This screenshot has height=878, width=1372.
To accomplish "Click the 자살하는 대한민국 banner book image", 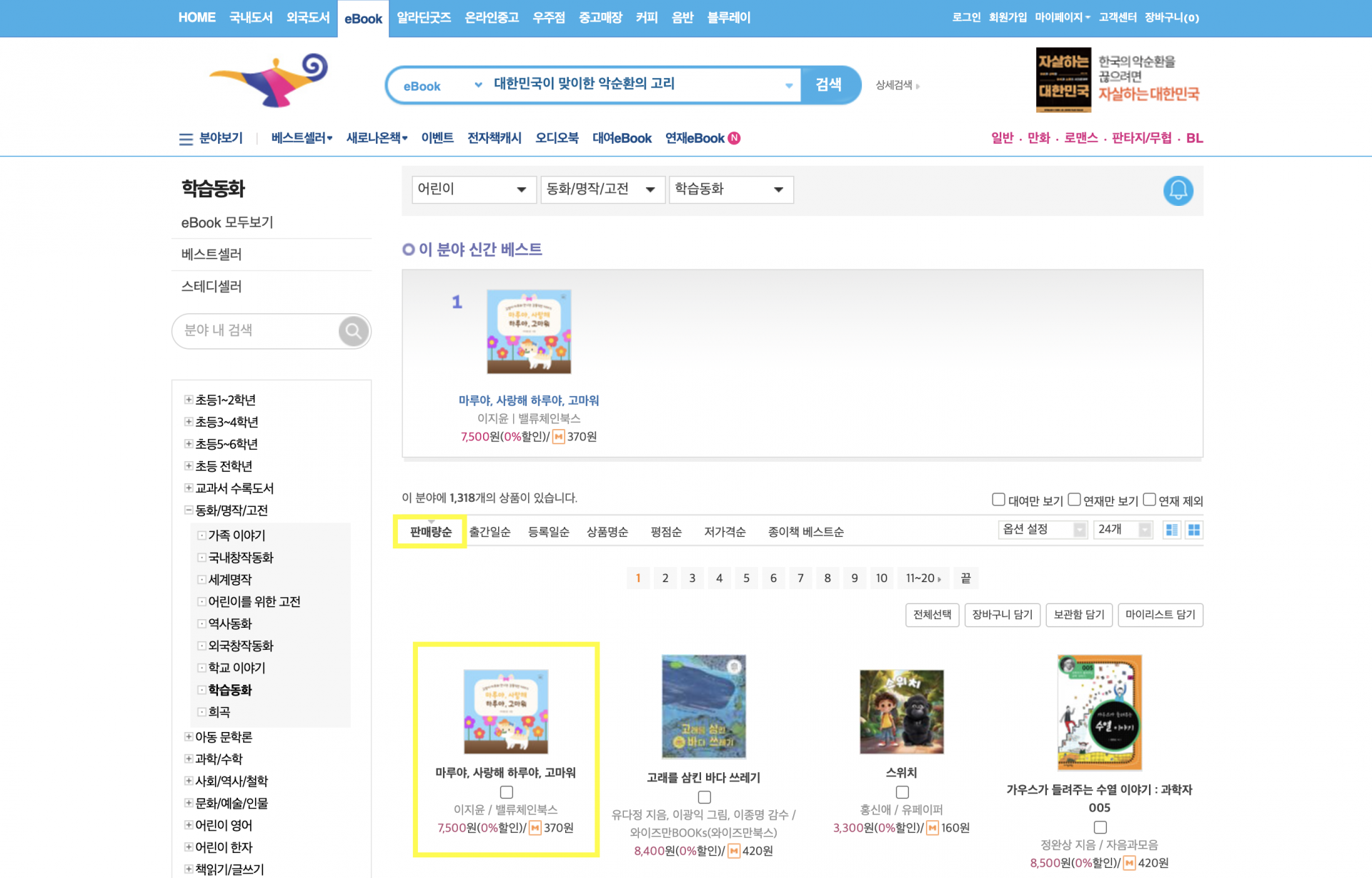I will [1063, 79].
